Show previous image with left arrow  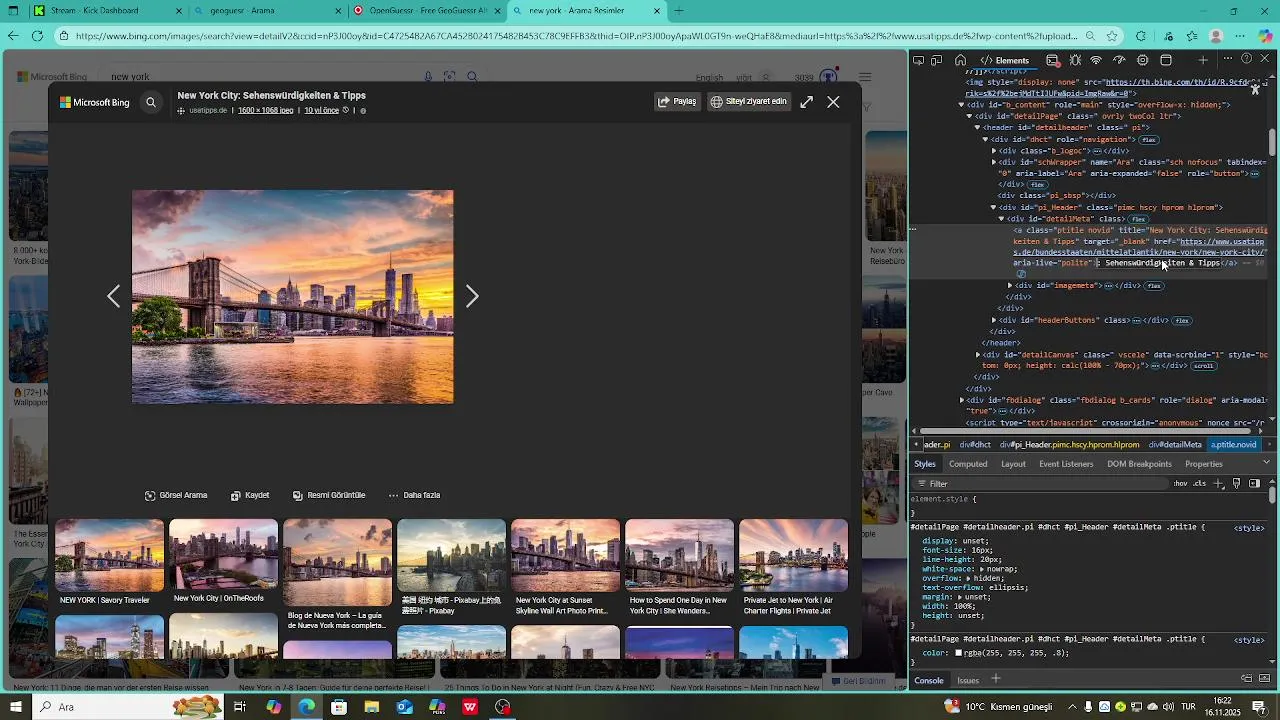click(x=113, y=297)
